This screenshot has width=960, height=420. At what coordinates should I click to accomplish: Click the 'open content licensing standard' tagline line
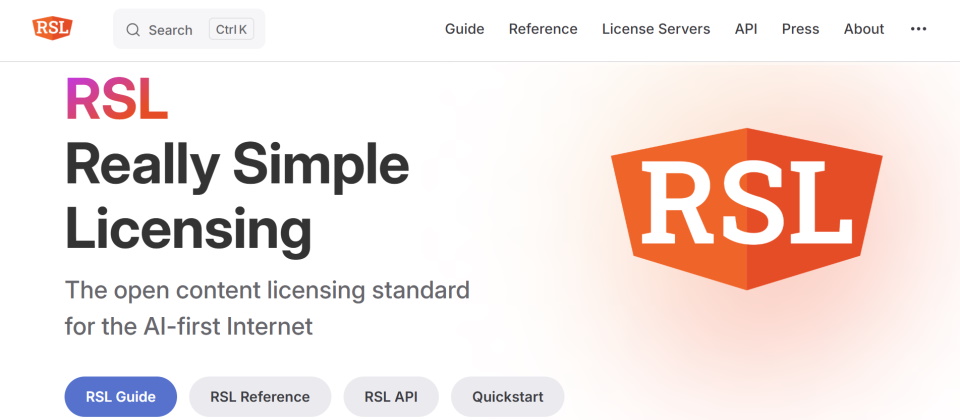click(267, 291)
